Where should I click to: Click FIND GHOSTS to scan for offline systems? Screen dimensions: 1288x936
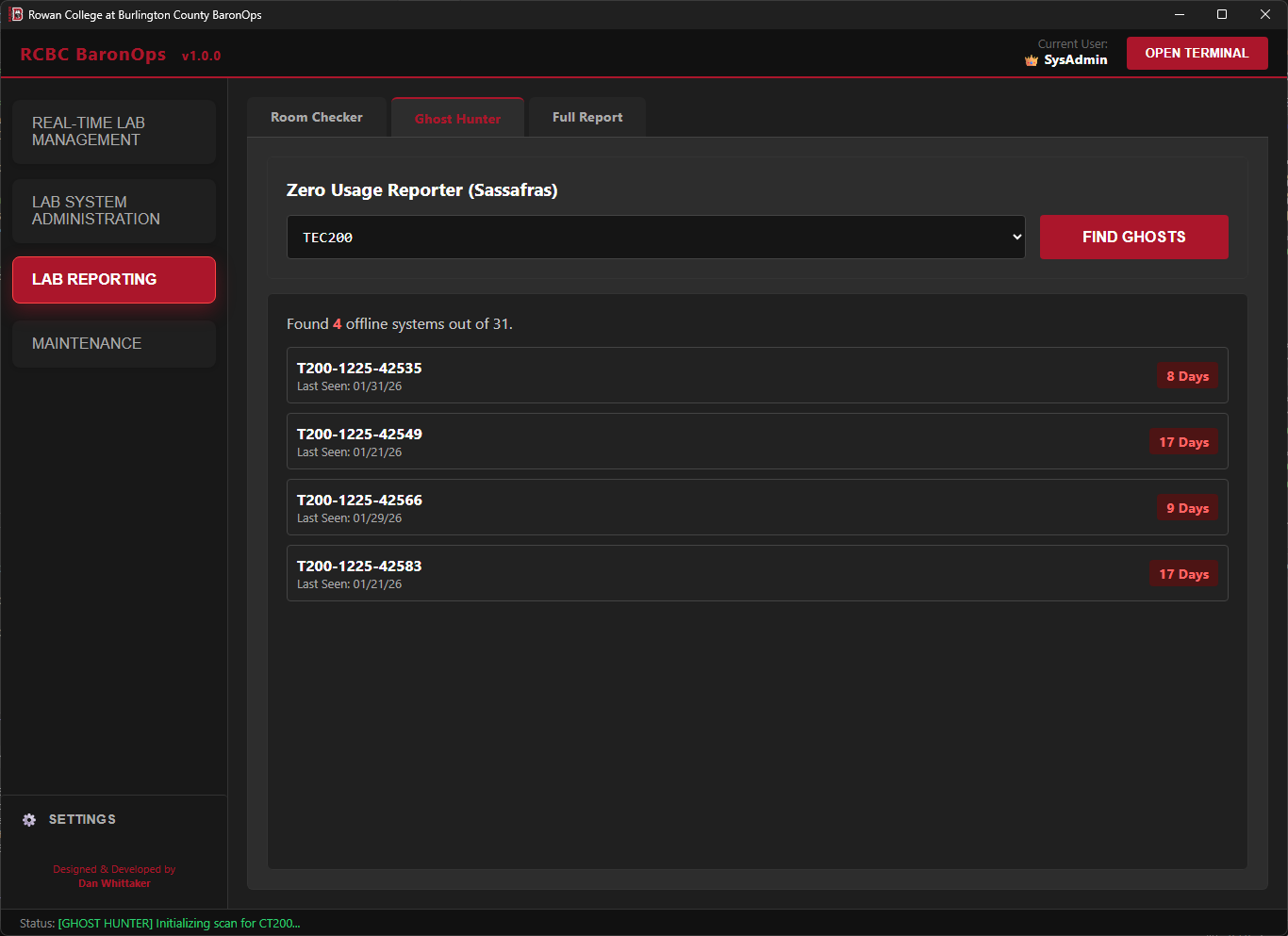pyautogui.click(x=1133, y=237)
